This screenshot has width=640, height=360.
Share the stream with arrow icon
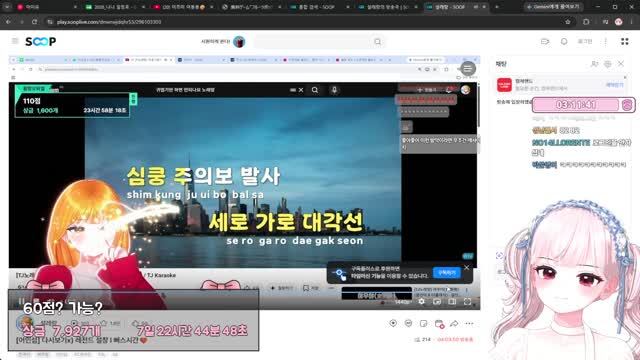[454, 324]
